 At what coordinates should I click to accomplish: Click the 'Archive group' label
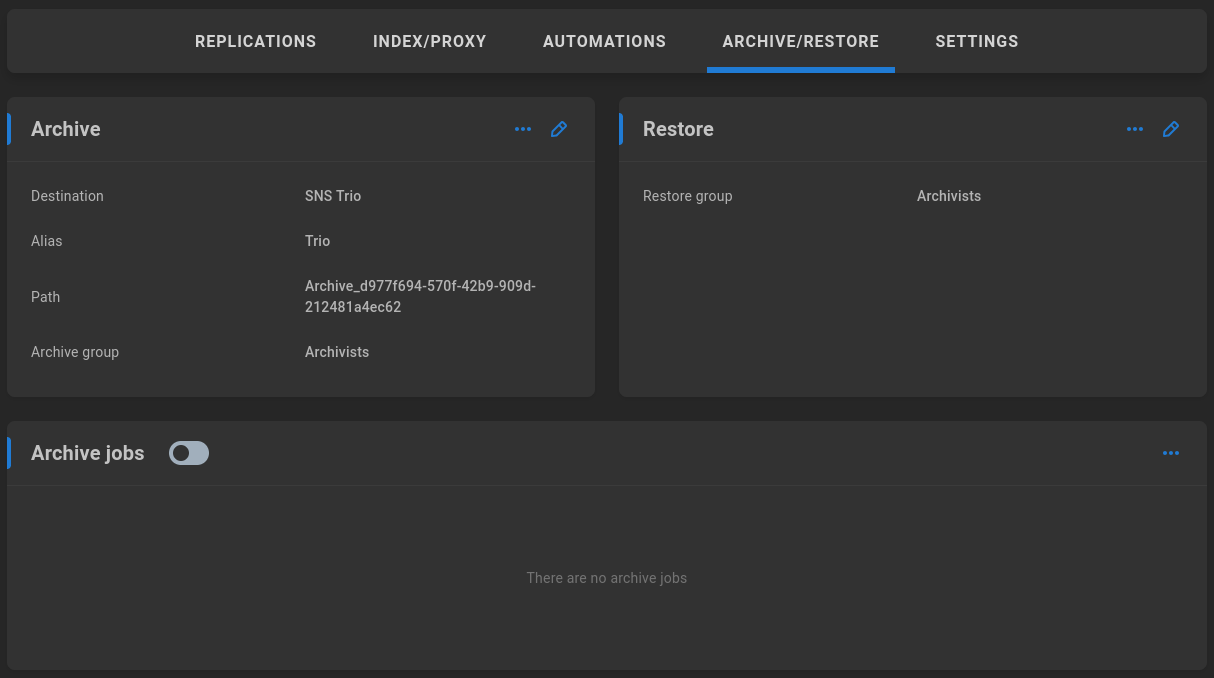pos(75,352)
